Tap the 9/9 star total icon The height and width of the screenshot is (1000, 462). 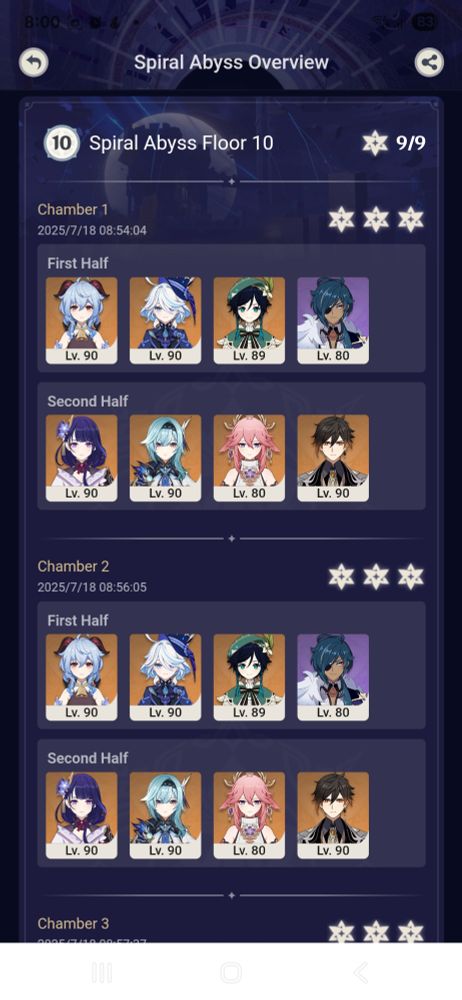coord(375,143)
